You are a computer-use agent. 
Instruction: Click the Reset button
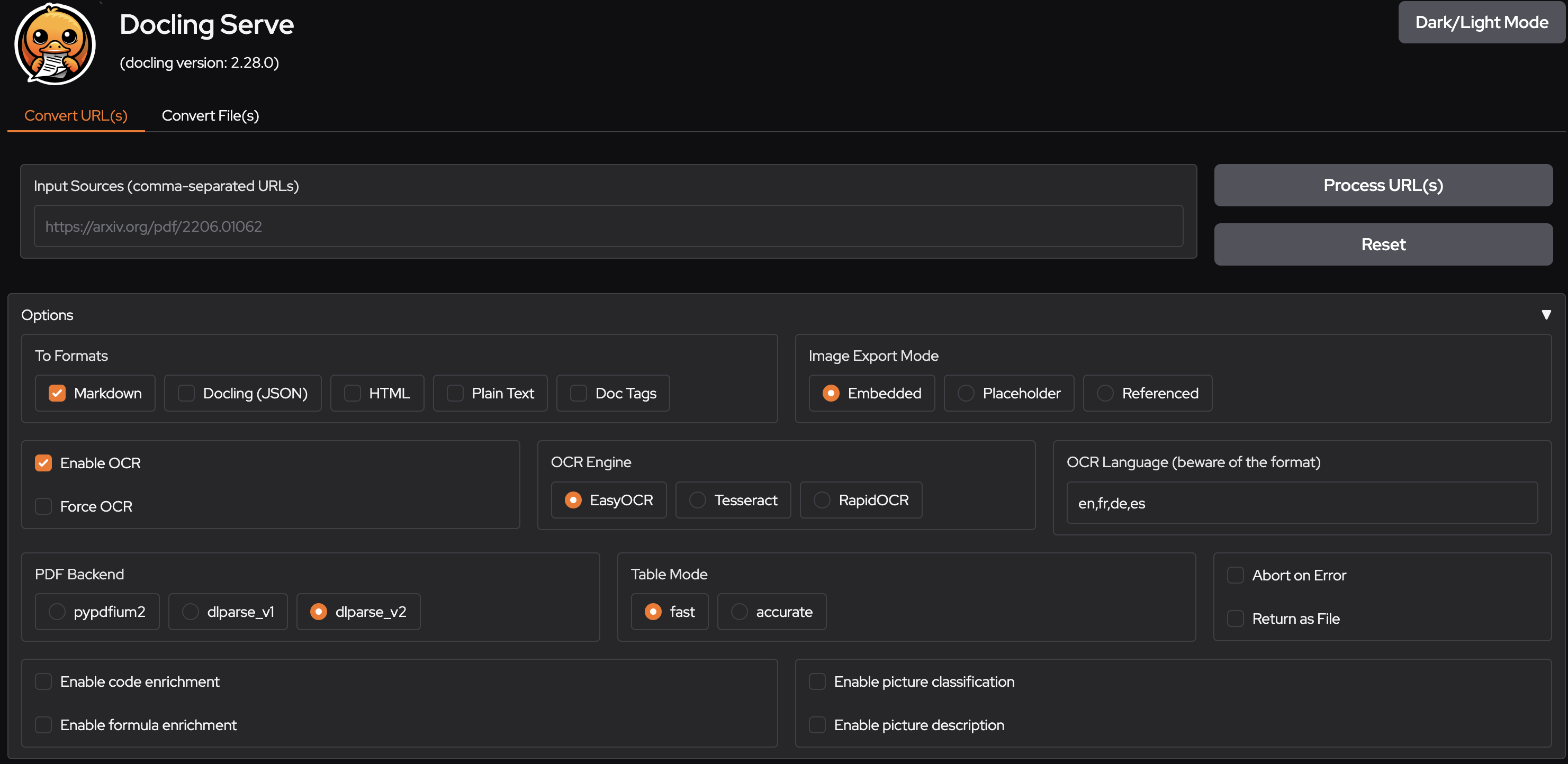pyautogui.click(x=1383, y=244)
